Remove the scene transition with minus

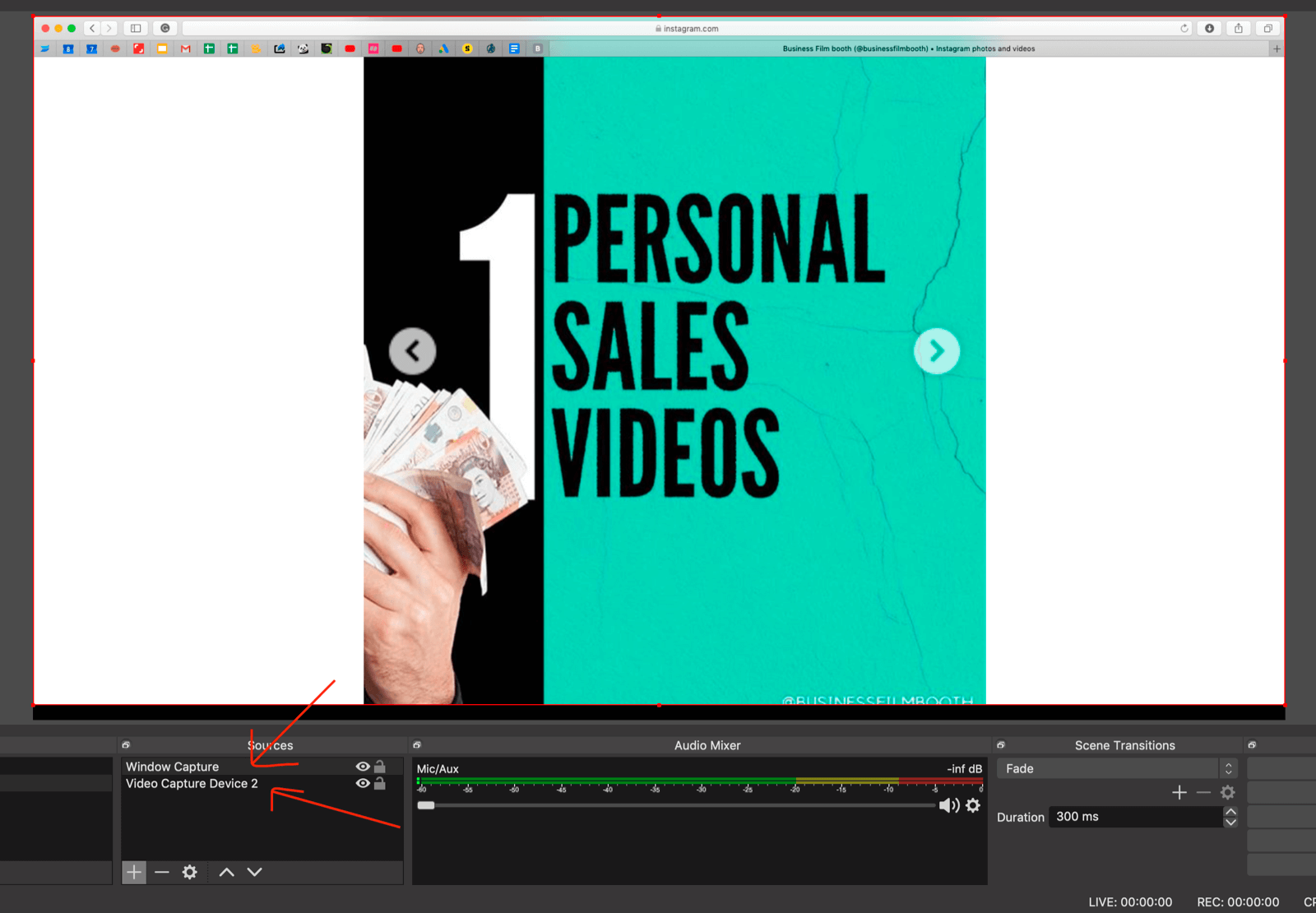point(1203,792)
